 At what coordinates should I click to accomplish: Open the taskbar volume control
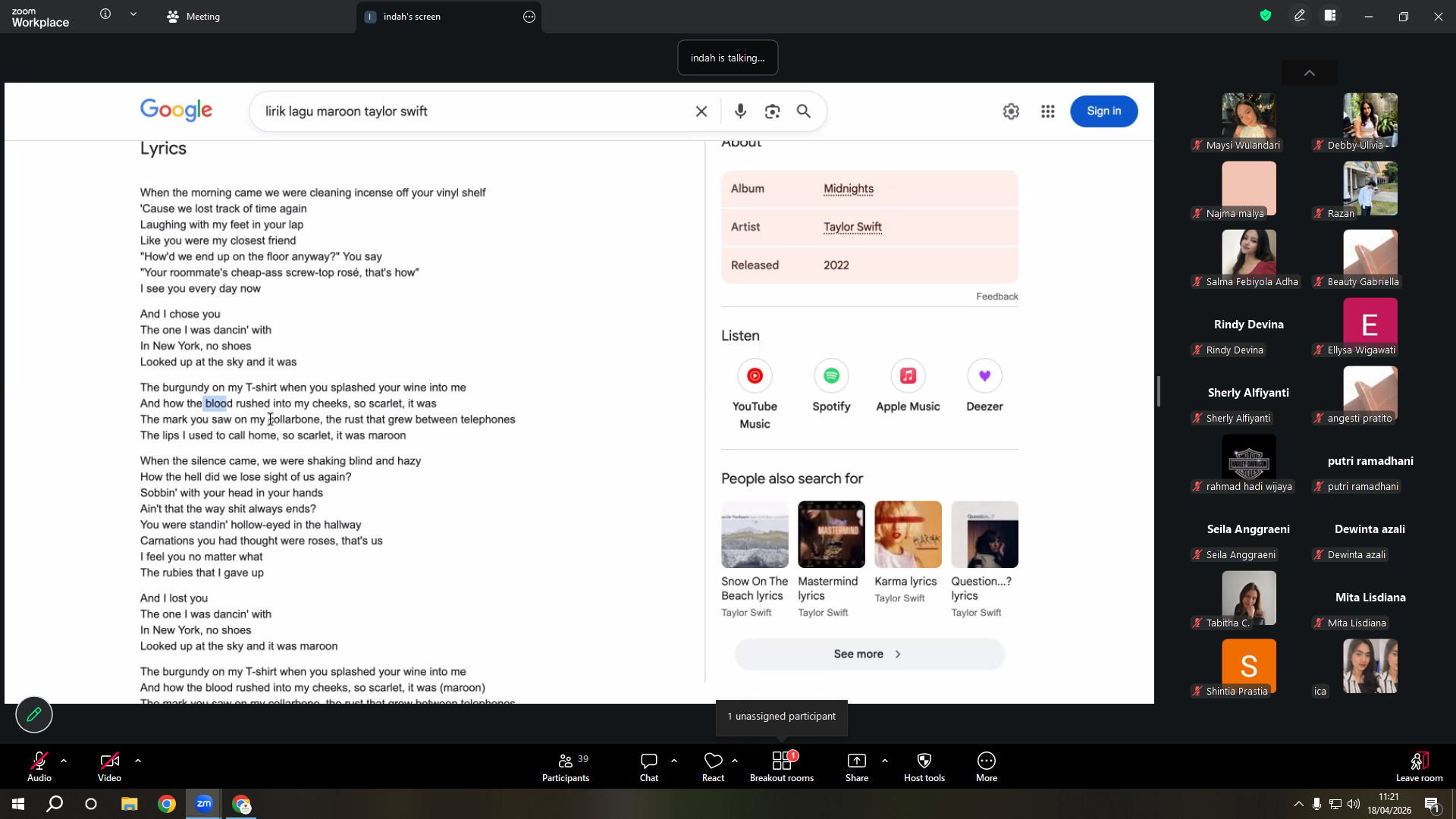(x=1354, y=804)
